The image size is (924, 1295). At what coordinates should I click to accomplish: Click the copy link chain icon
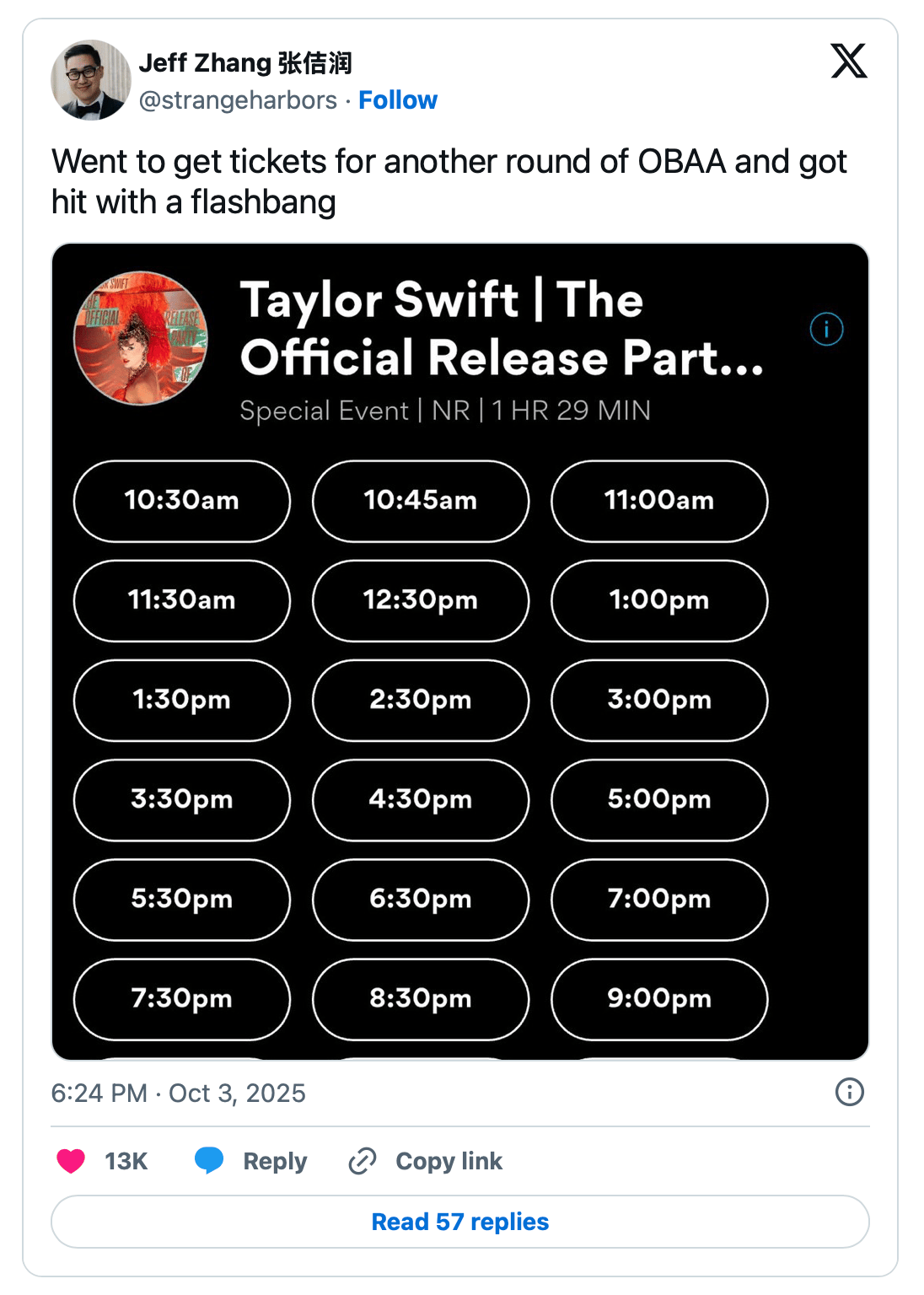coord(363,1161)
